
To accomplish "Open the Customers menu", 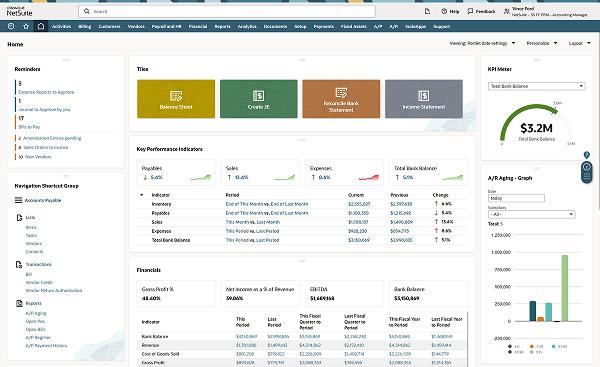I will (109, 26).
